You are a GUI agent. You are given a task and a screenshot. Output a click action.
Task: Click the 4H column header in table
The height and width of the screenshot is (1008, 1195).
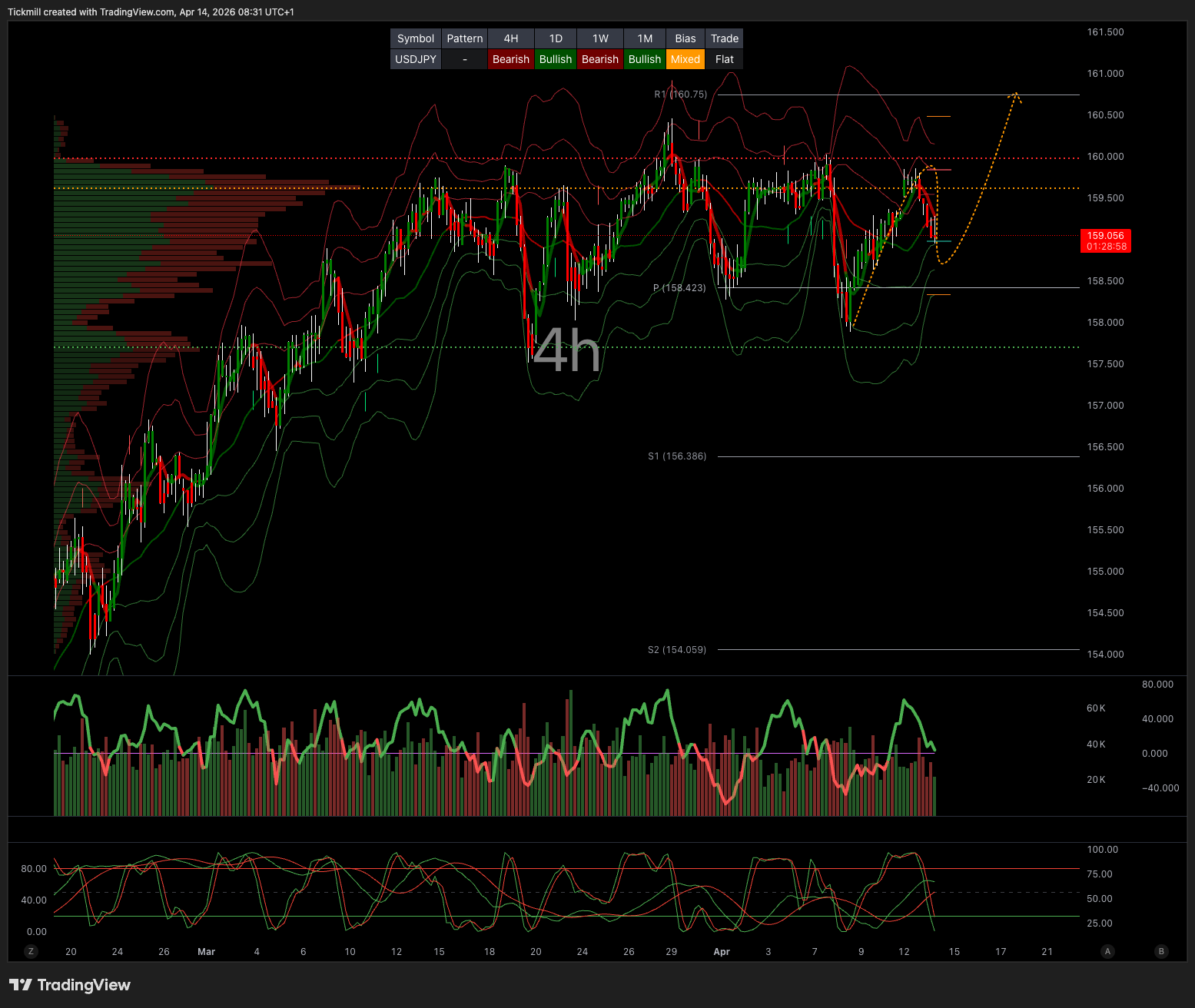[x=510, y=38]
